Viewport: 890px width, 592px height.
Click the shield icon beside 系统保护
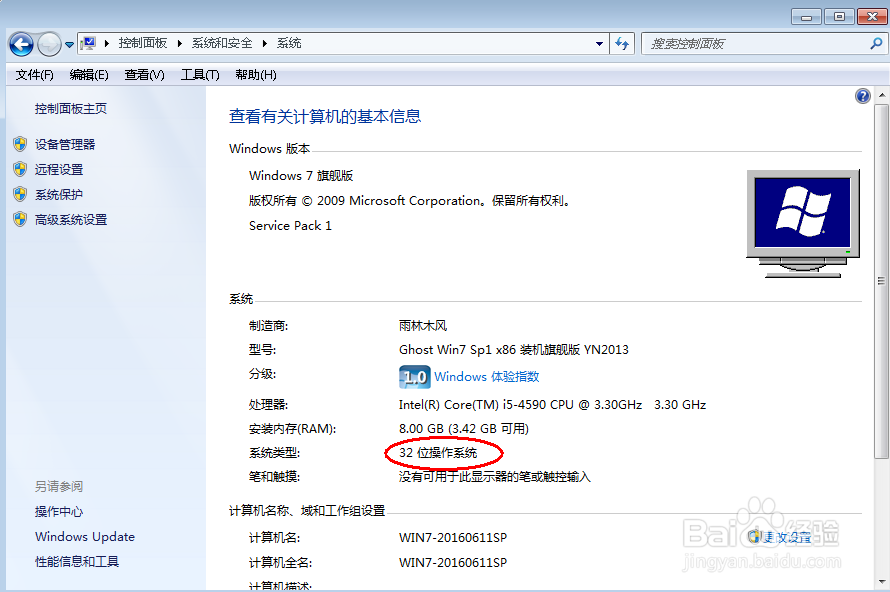pyautogui.click(x=20, y=194)
